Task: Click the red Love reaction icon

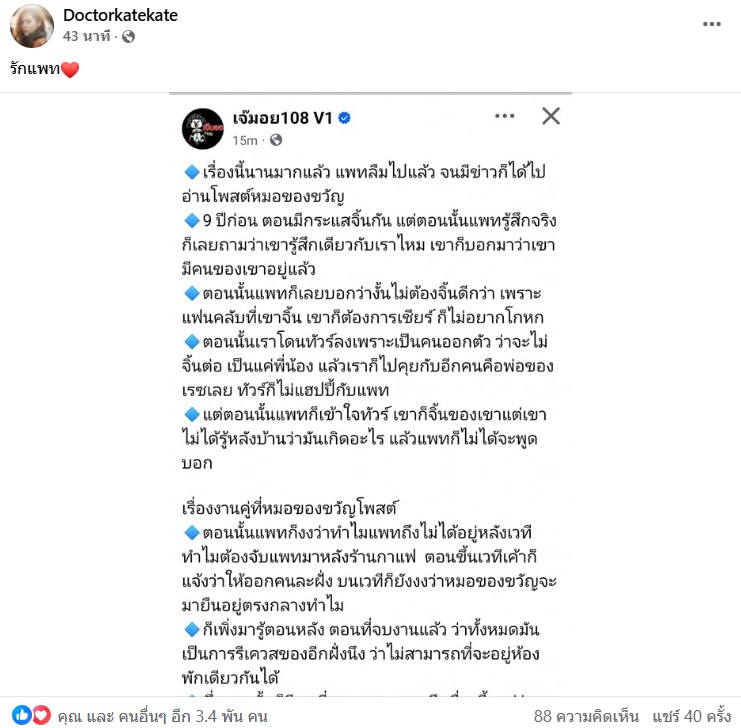Action: (41, 715)
